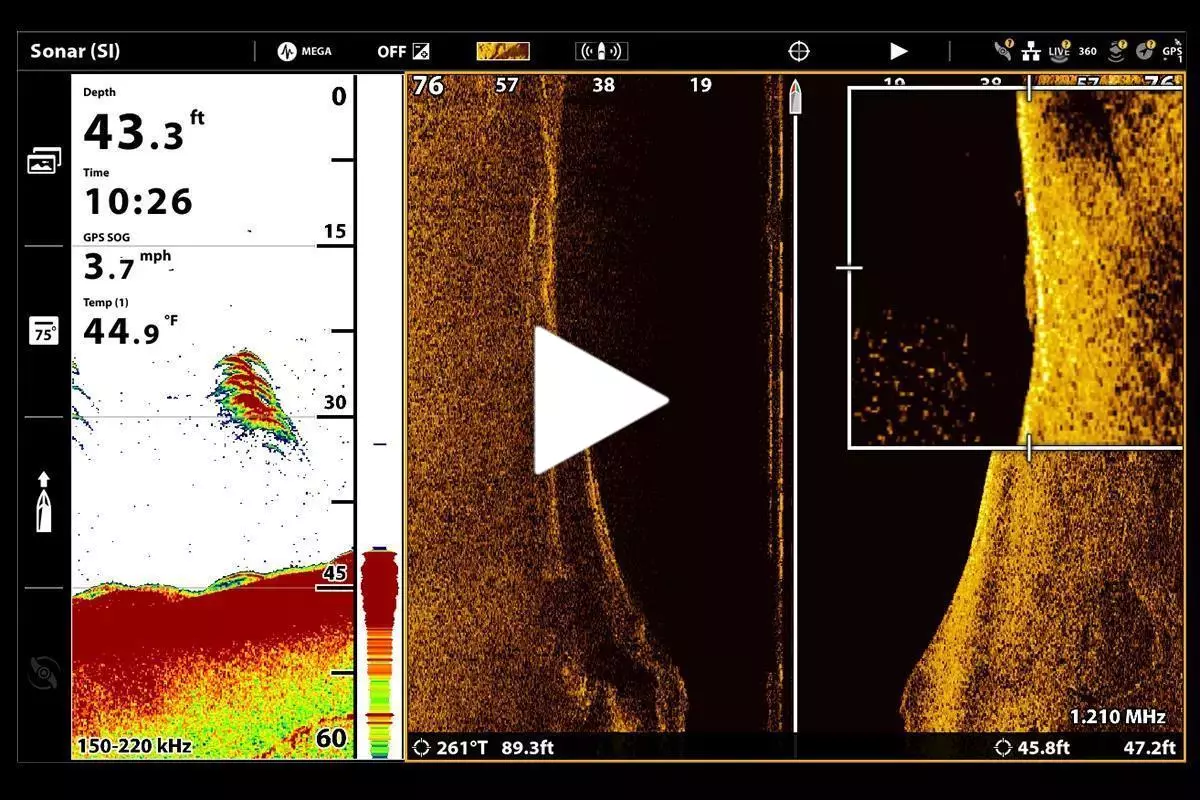This screenshot has height=800, width=1200.
Task: Open the screenshot images icon in sidebar
Action: 43,161
